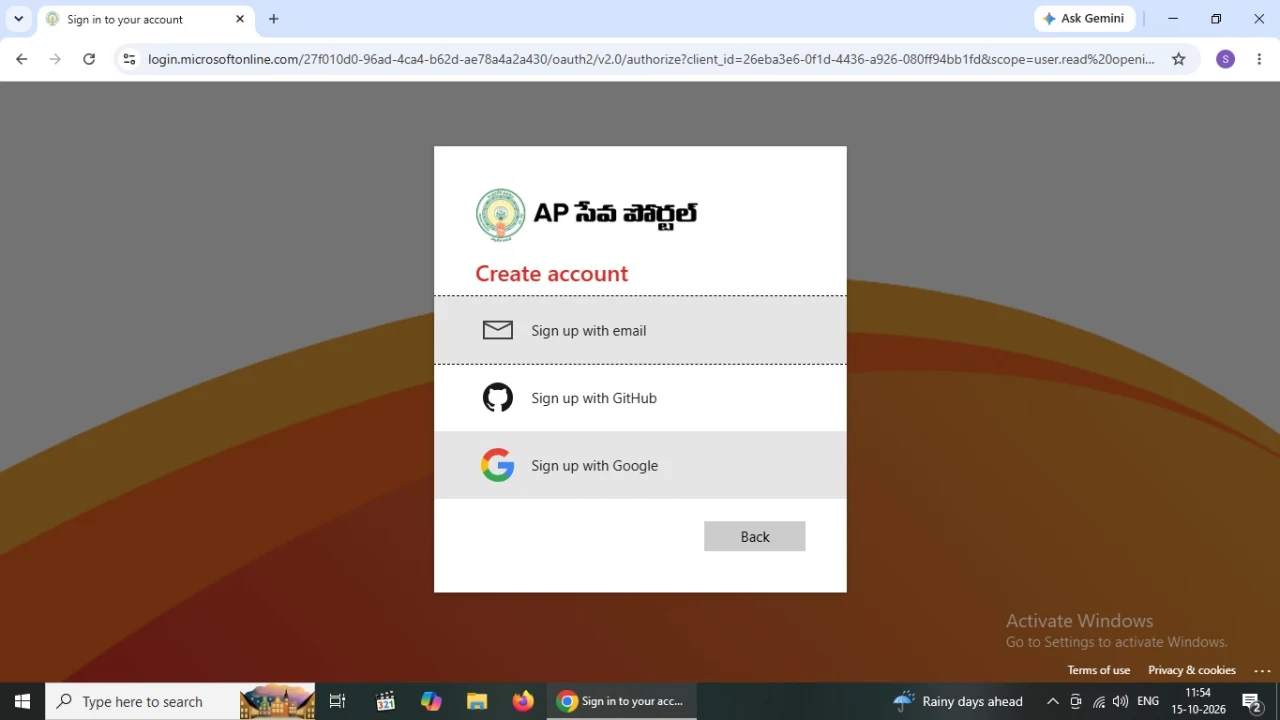This screenshot has height=720, width=1280.
Task: Show hidden system tray icons
Action: point(1052,701)
